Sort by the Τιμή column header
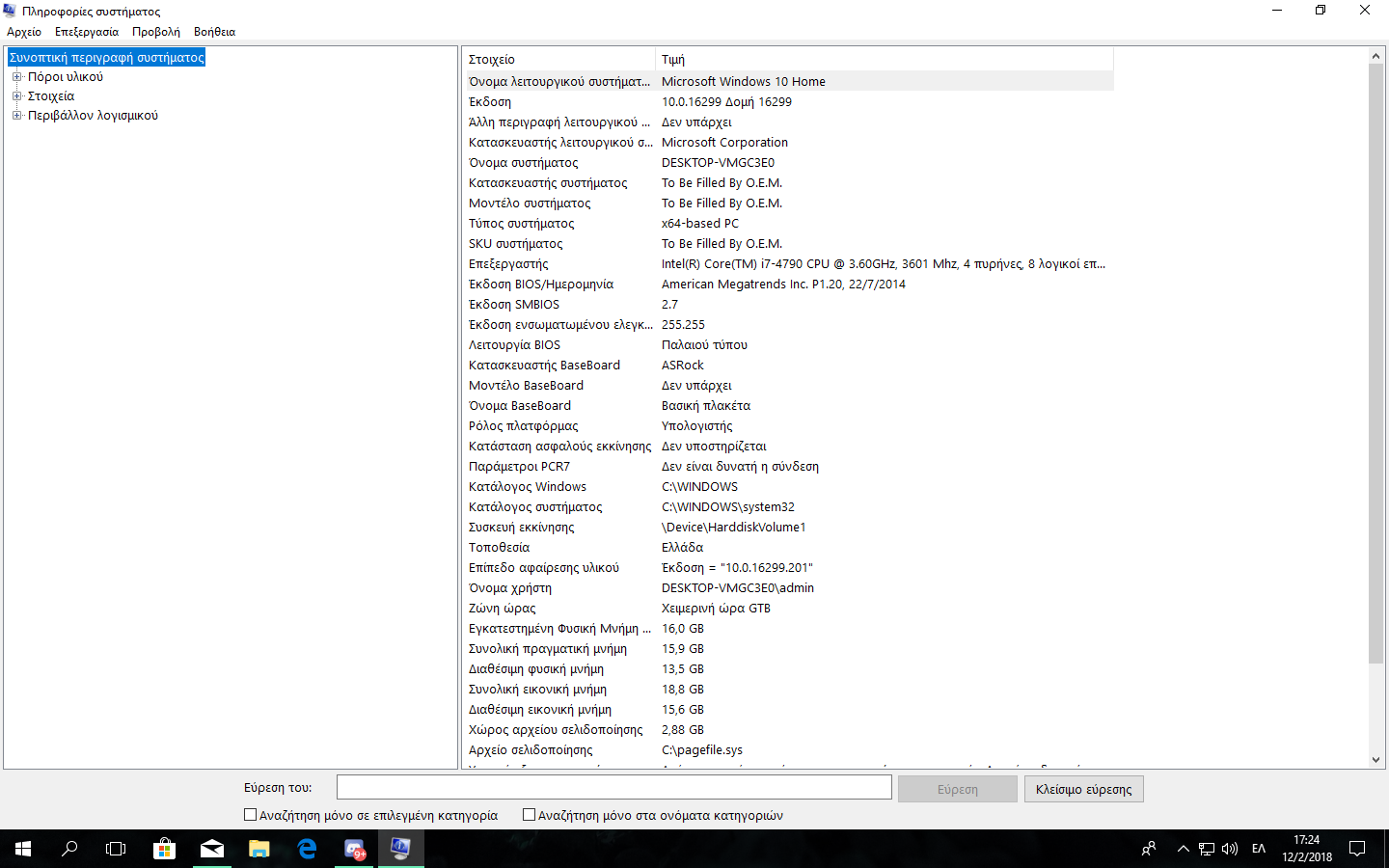 [x=885, y=60]
